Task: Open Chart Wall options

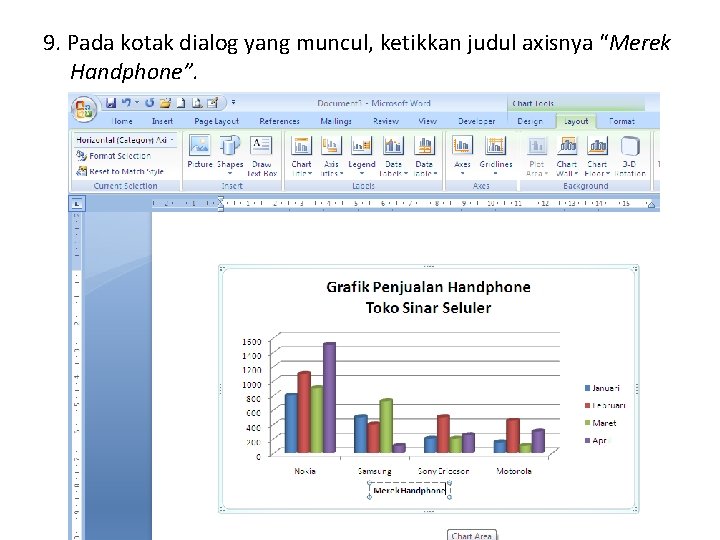Action: click(567, 155)
